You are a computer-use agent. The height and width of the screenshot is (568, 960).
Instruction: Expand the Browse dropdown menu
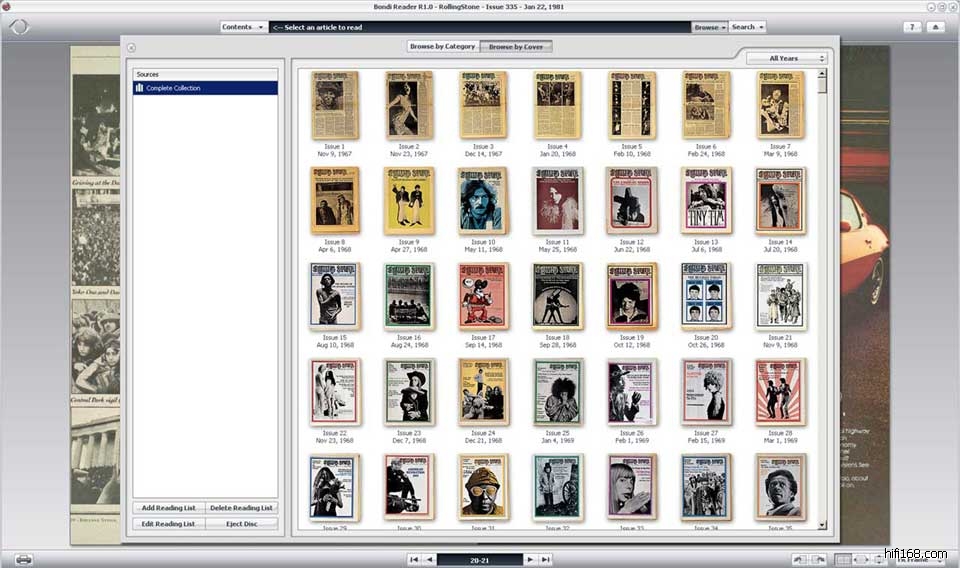(709, 27)
